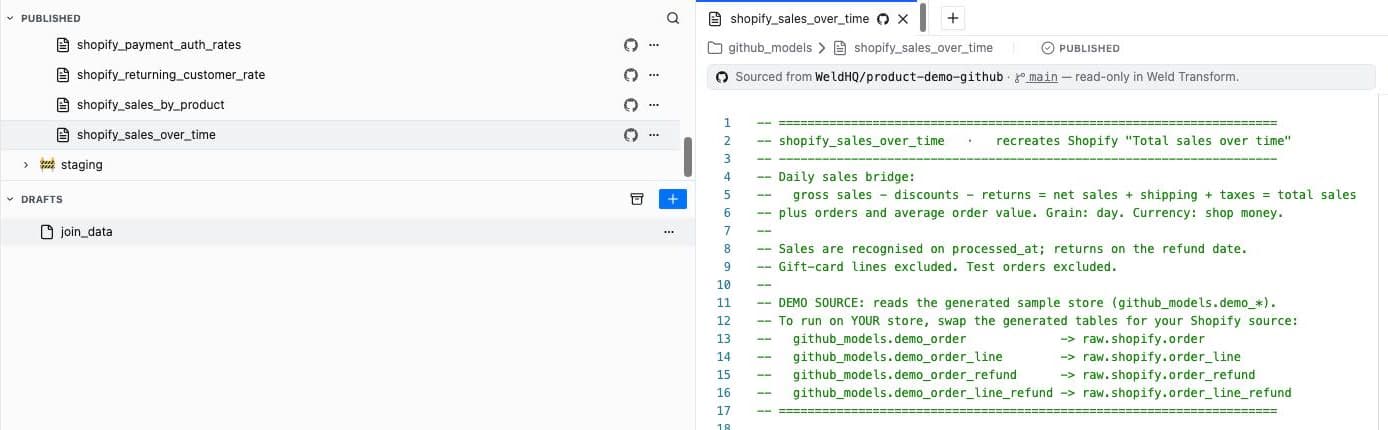The image size is (1388, 430).
Task: Open shopify_sales_by_product model
Action: 151,105
